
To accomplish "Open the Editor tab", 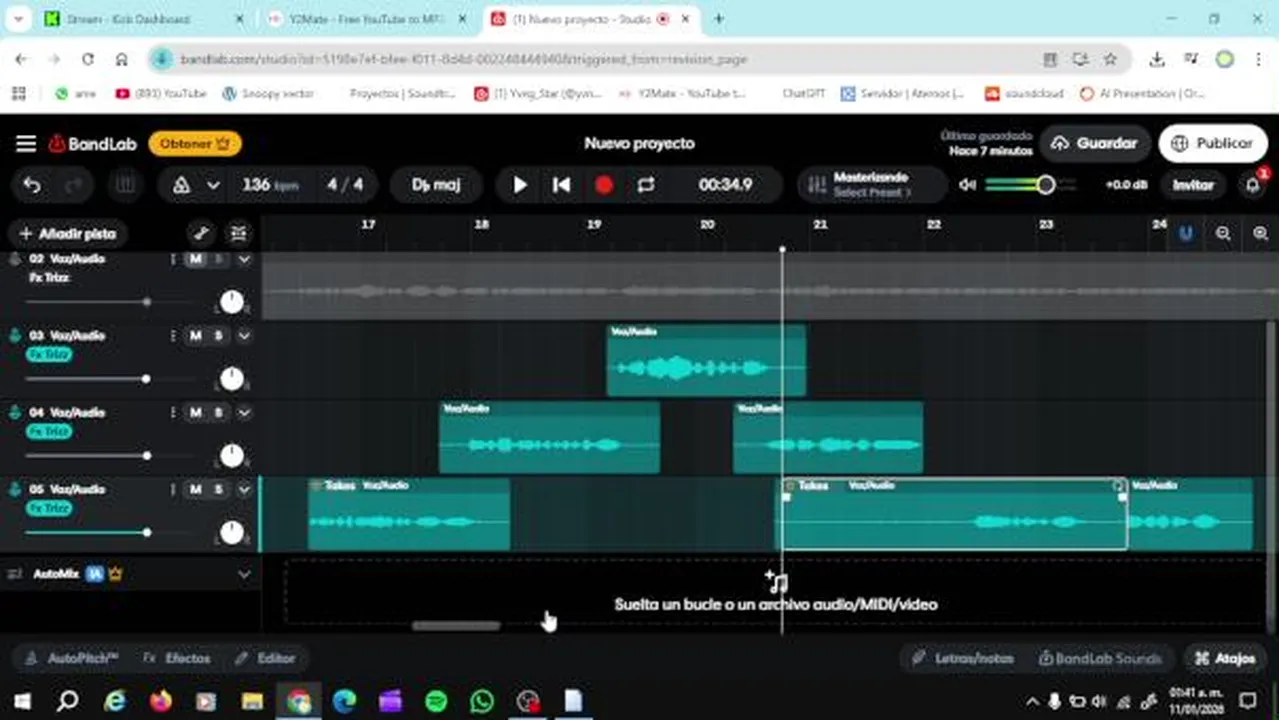I will pyautogui.click(x=265, y=659).
